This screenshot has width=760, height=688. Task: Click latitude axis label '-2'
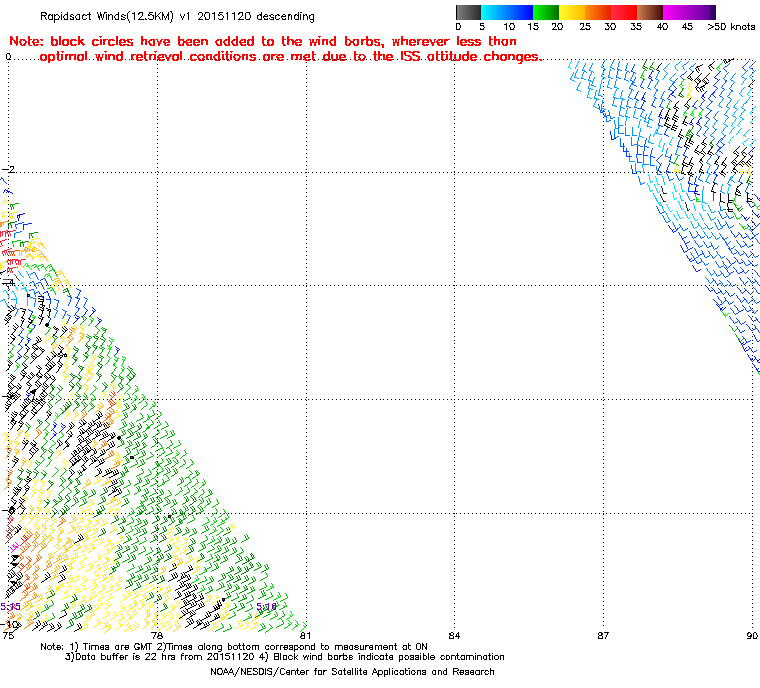point(8,169)
